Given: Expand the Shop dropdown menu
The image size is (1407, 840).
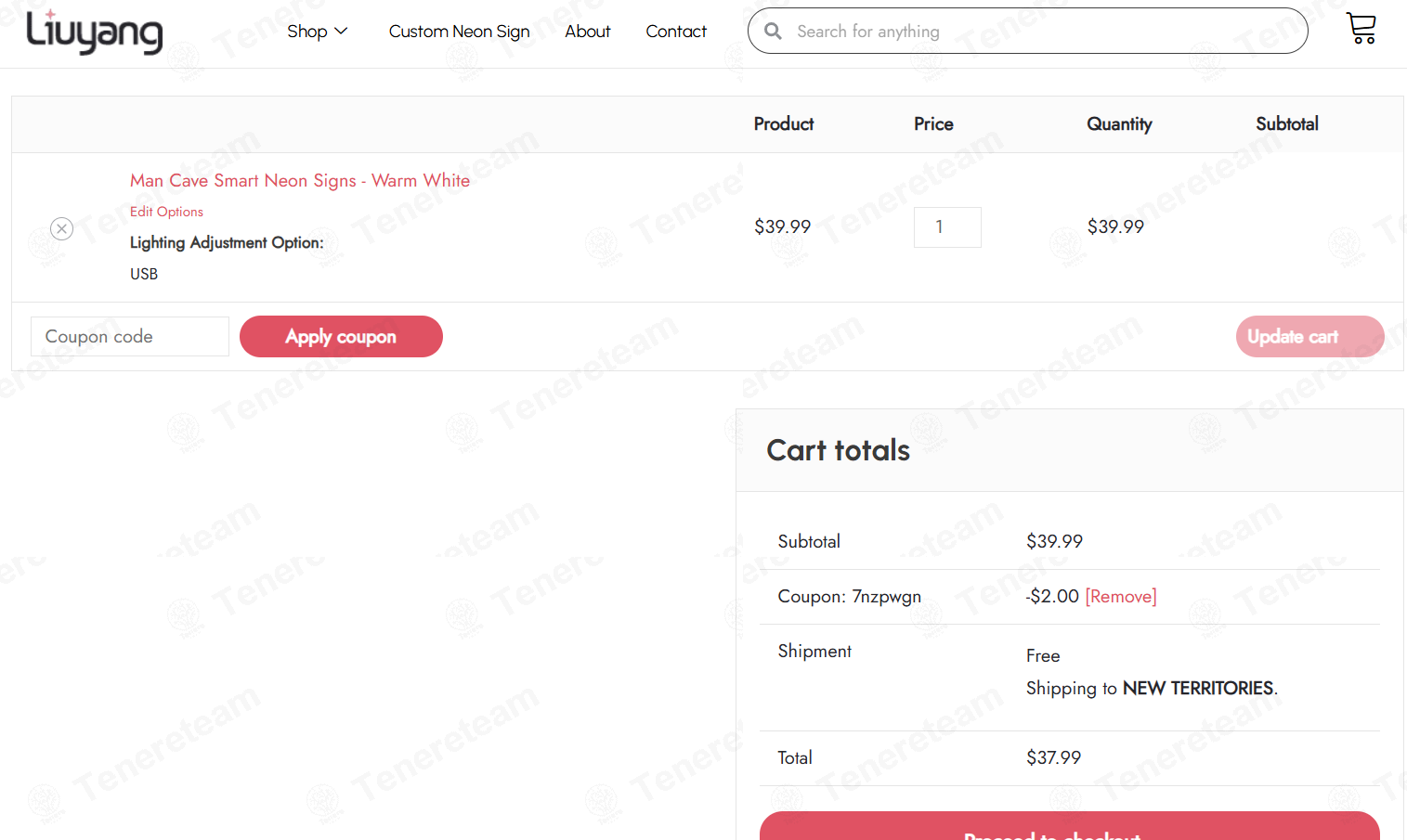Looking at the screenshot, I should [x=317, y=32].
